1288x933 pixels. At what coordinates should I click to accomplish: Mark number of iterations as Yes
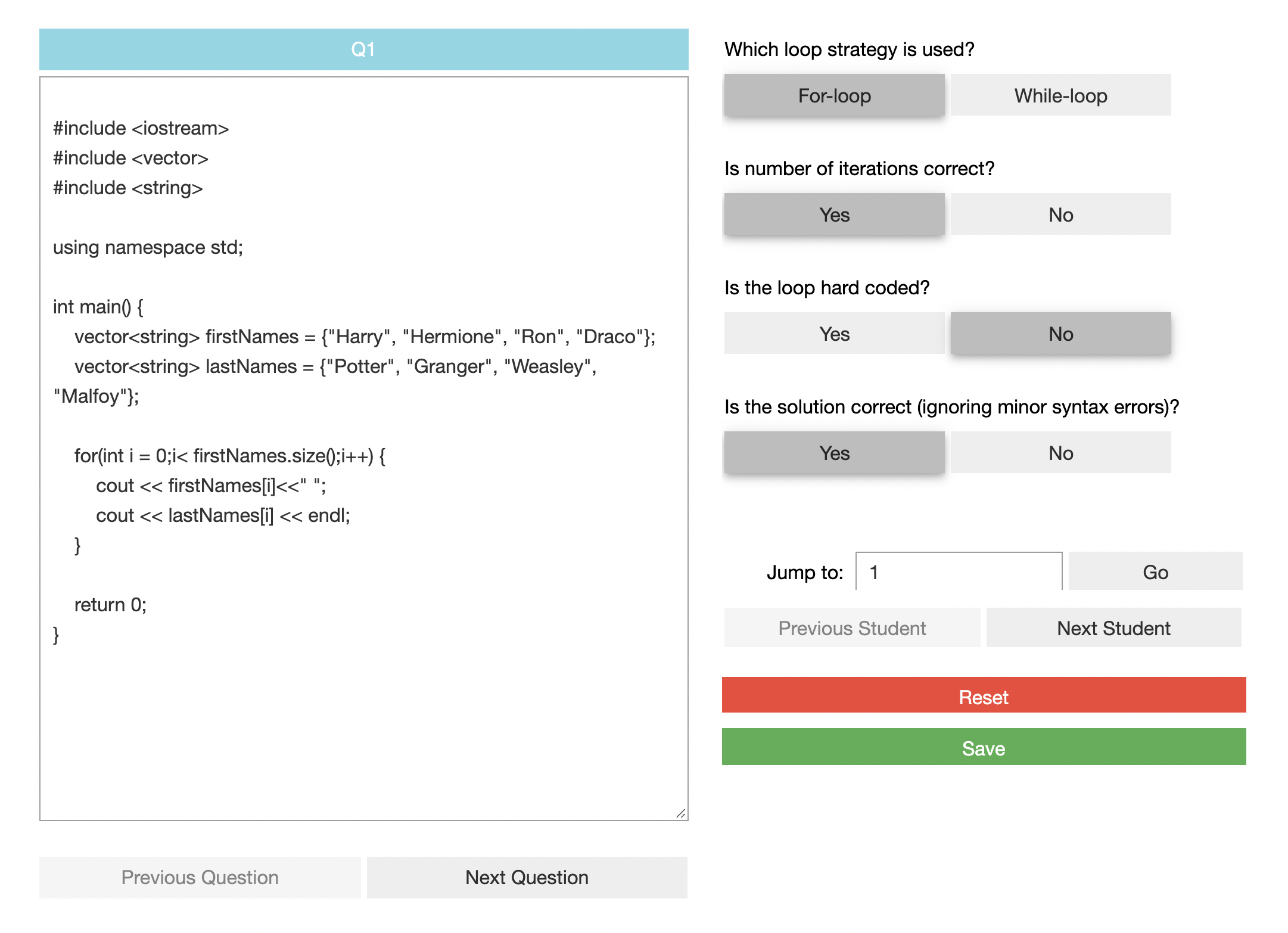[x=834, y=214]
